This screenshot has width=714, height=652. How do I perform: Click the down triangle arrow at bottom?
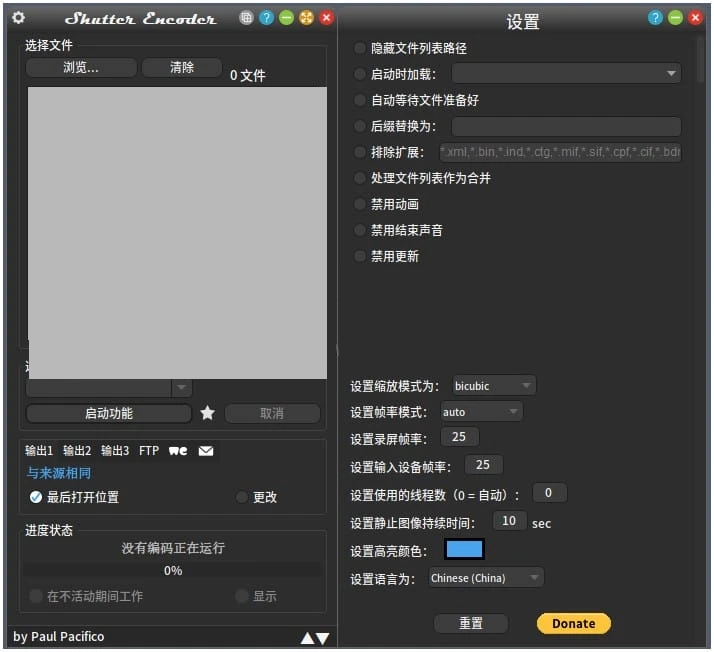(x=322, y=637)
